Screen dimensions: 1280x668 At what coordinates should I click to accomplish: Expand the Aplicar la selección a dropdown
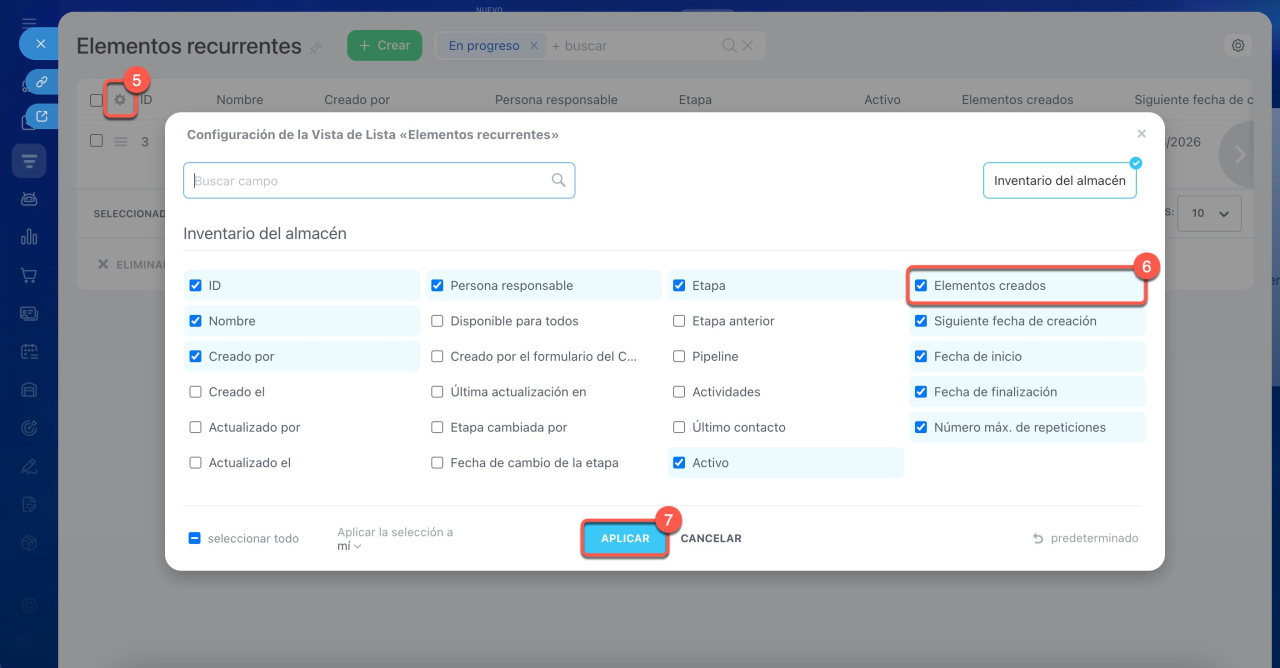click(x=349, y=546)
